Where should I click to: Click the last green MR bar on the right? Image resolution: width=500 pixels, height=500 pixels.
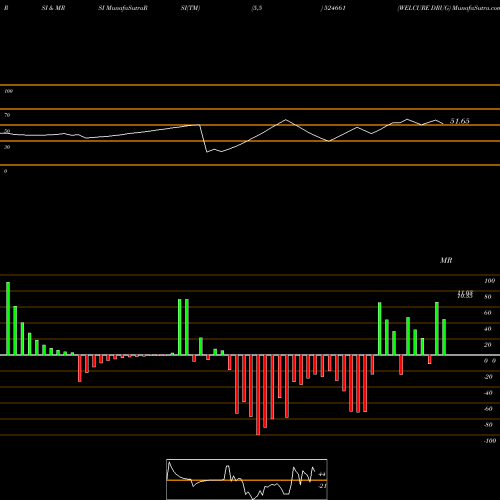click(x=444, y=337)
